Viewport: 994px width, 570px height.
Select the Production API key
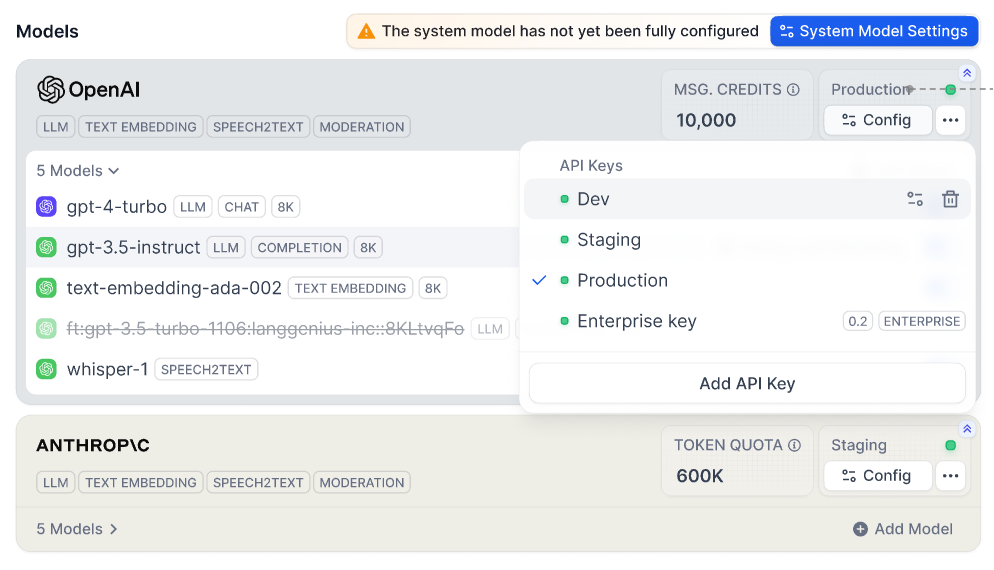click(x=622, y=281)
